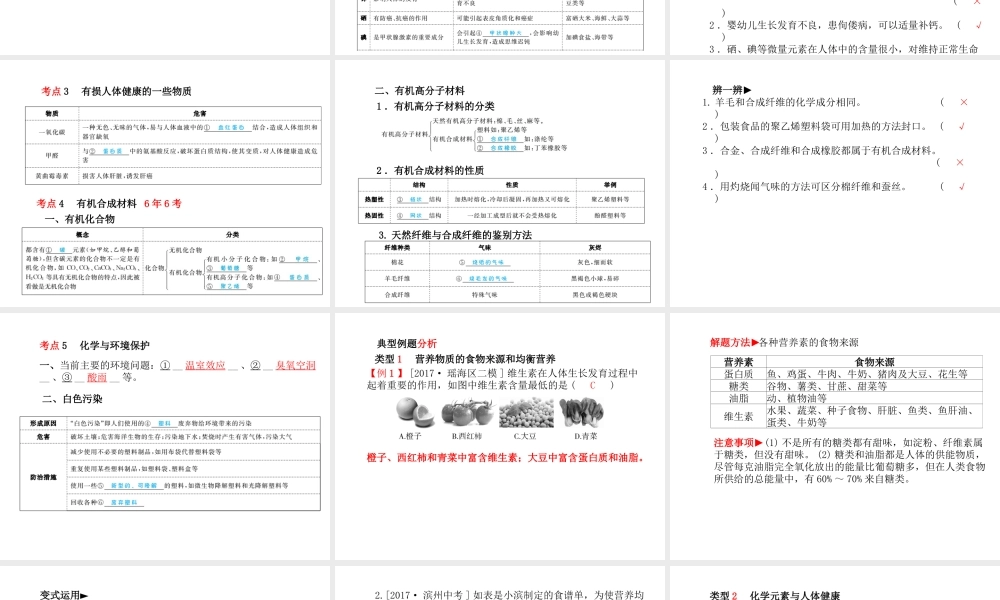
Task: Click the red explanation 橙子、西红柿和青菜中富含维生素
Action: click(x=505, y=457)
